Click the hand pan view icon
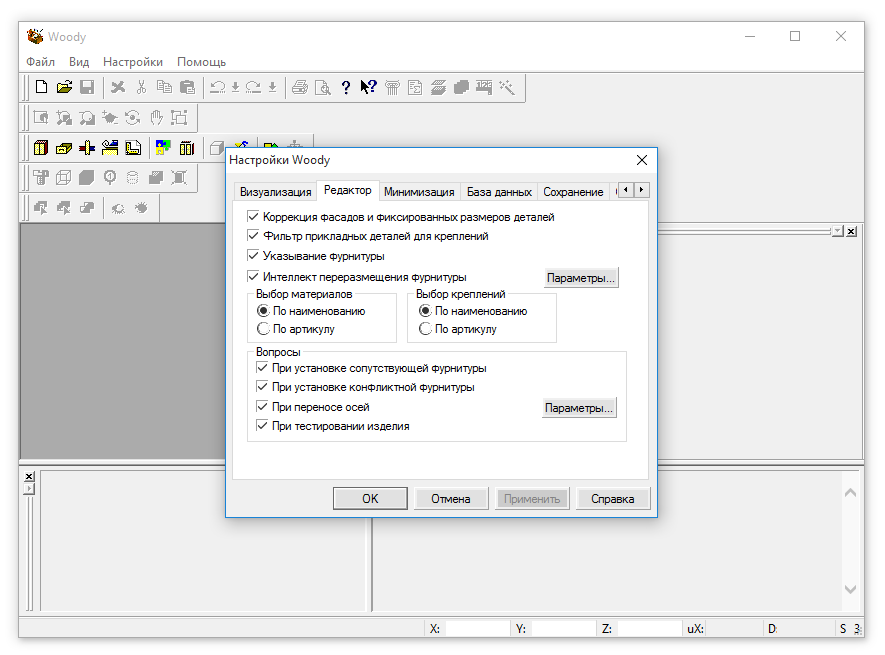Screen dimensions: 885x655 pos(156,117)
